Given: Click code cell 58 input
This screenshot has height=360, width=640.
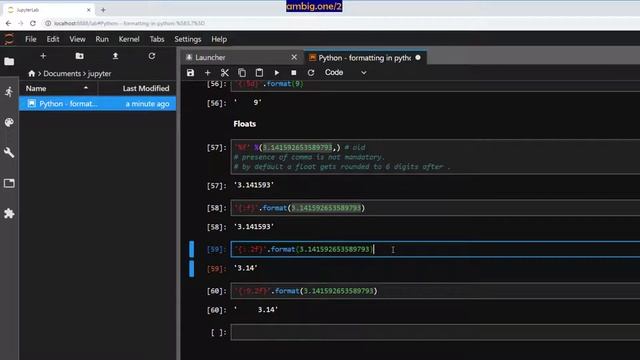Looking at the screenshot, I should (x=435, y=208).
